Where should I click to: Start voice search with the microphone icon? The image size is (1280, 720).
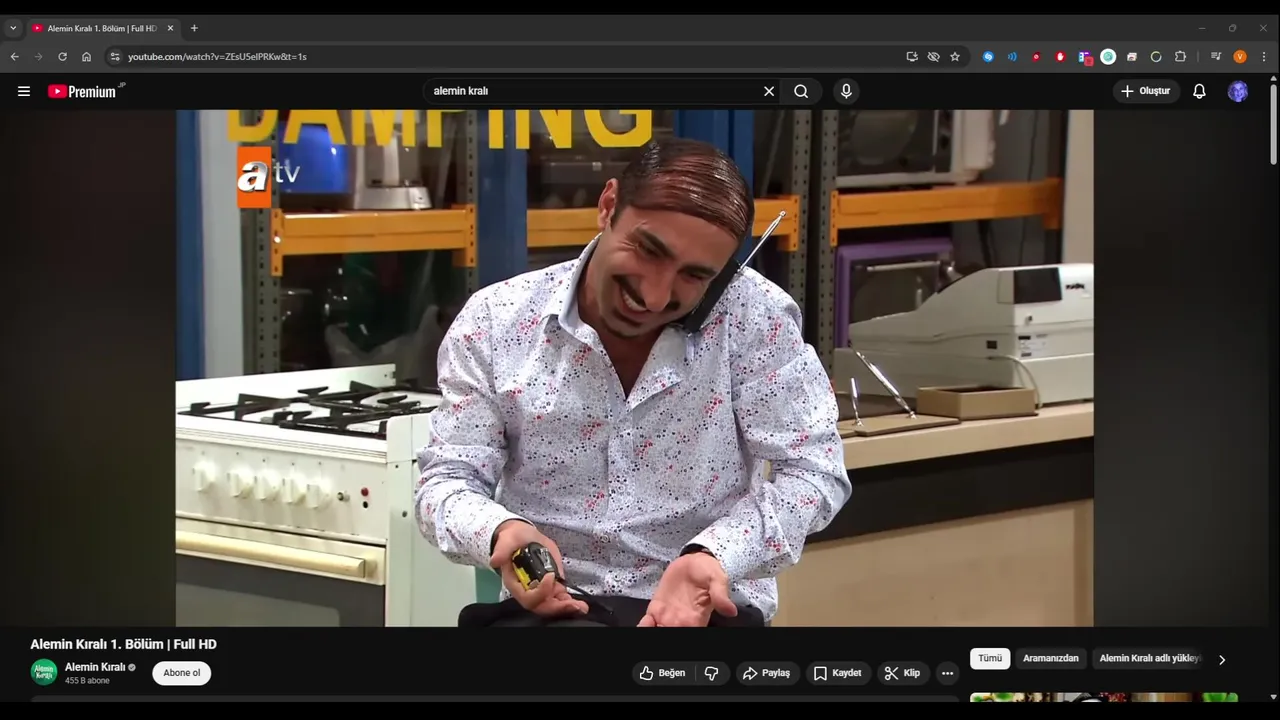(846, 91)
